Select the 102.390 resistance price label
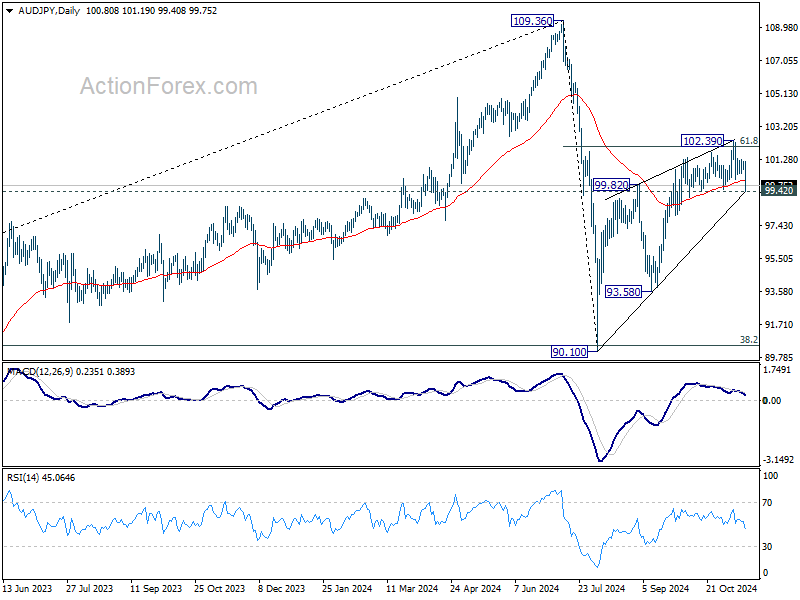The image size is (800, 600). pos(703,140)
